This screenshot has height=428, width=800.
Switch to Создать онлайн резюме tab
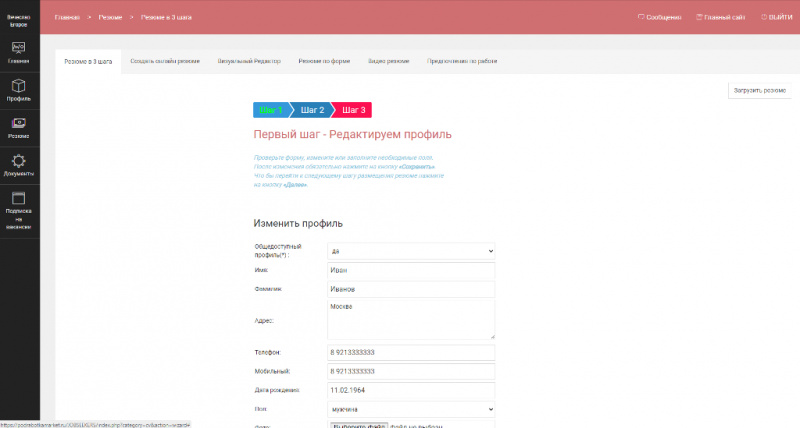[x=164, y=61]
